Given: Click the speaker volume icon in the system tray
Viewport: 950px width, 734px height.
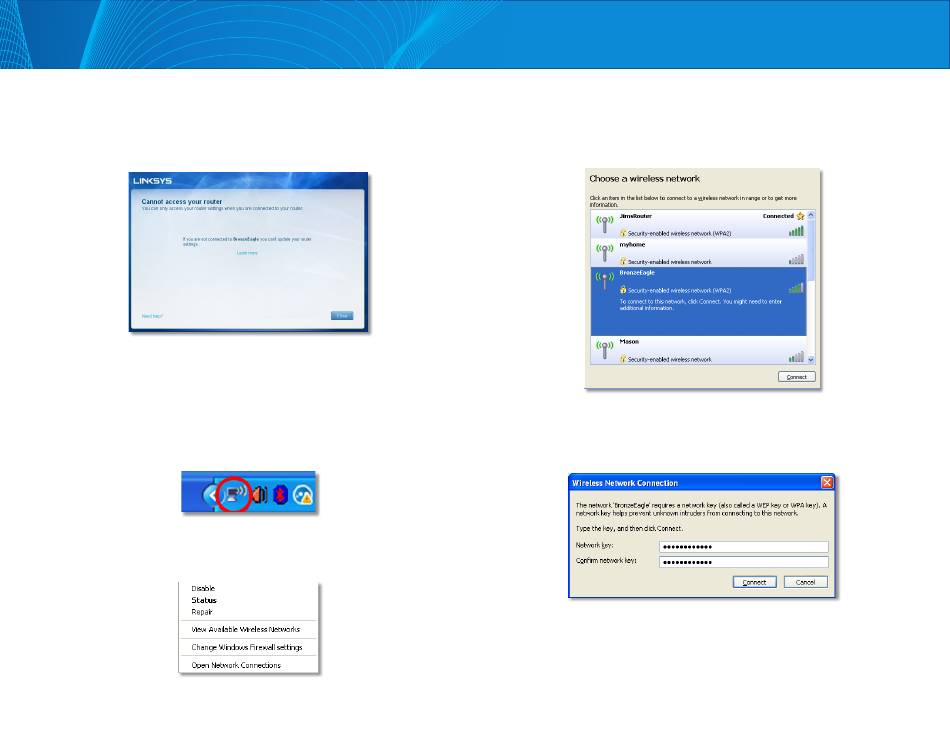Looking at the screenshot, I should point(259,495).
